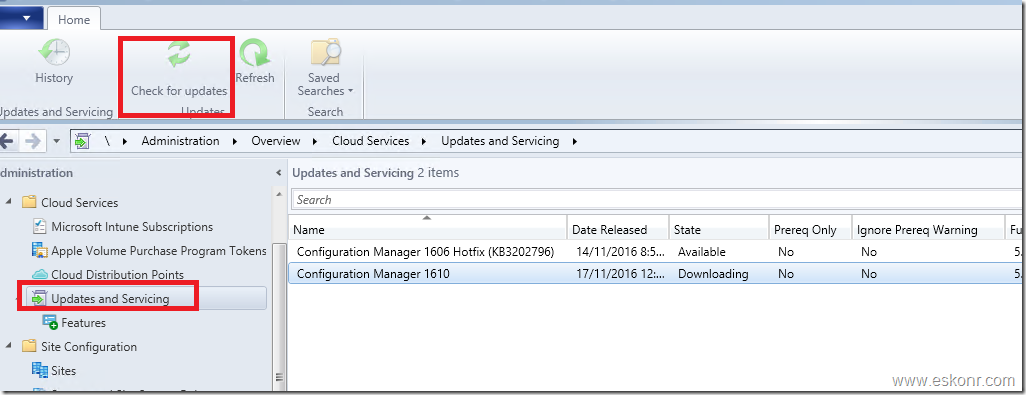This screenshot has width=1026, height=395.
Task: Sort by the State column header
Action: pos(718,230)
